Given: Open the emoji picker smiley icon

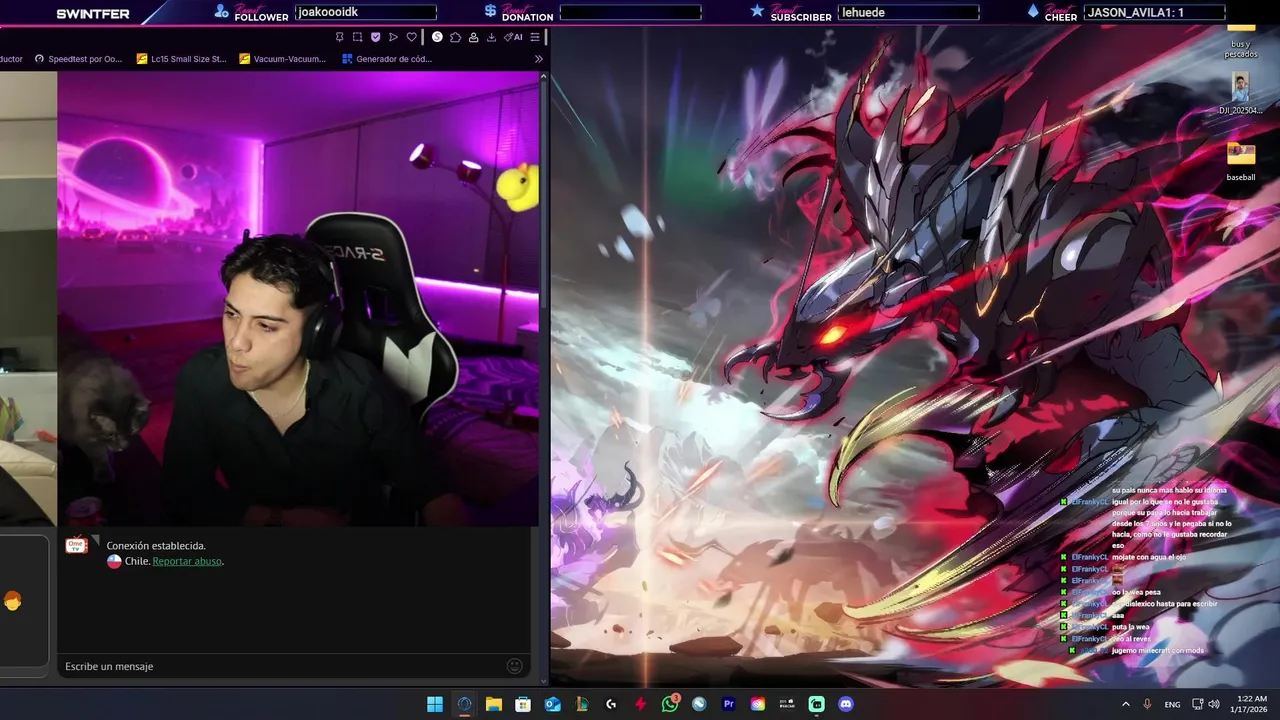Looking at the screenshot, I should [515, 666].
